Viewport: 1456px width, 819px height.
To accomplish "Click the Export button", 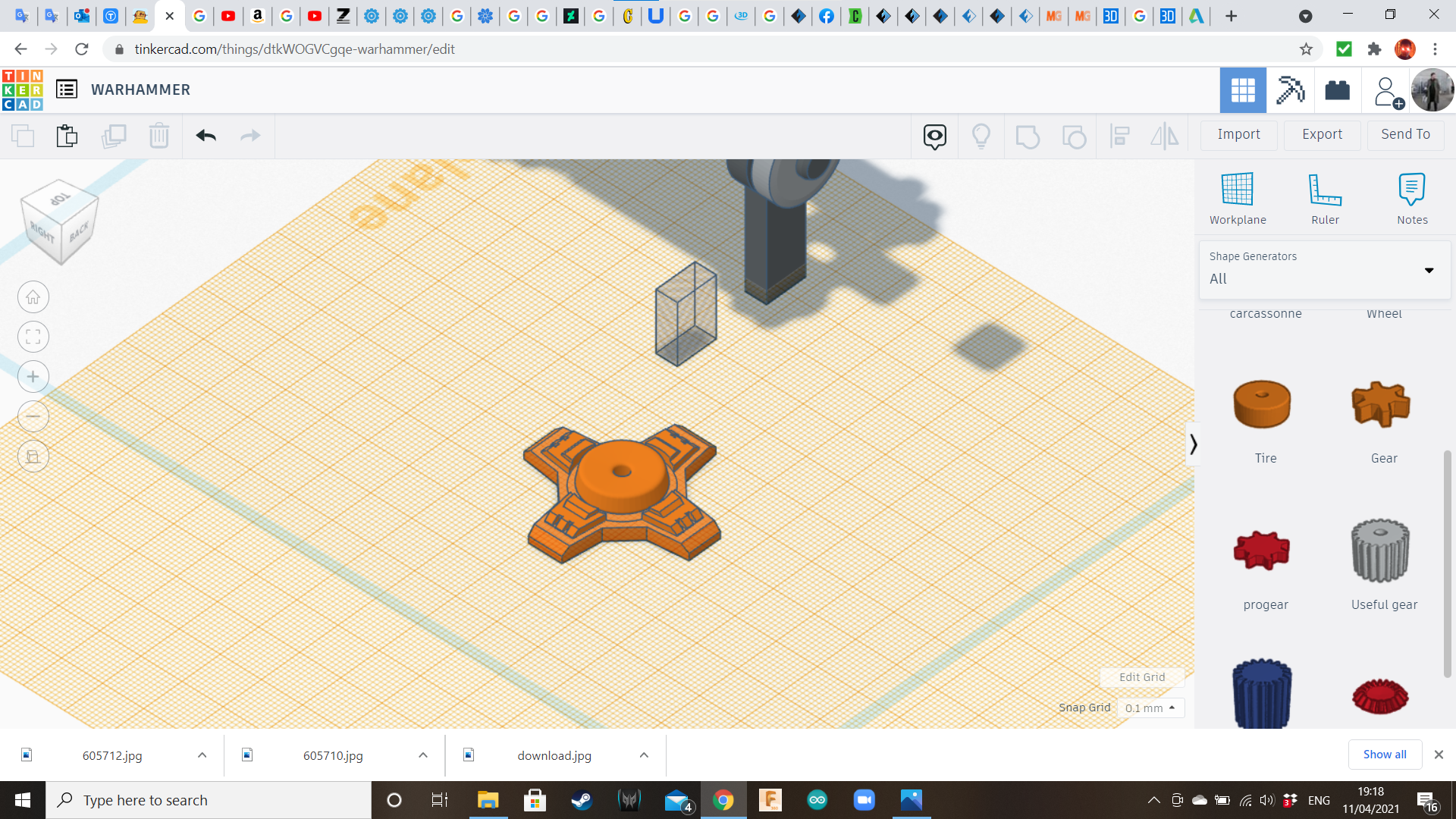I will click(x=1322, y=134).
